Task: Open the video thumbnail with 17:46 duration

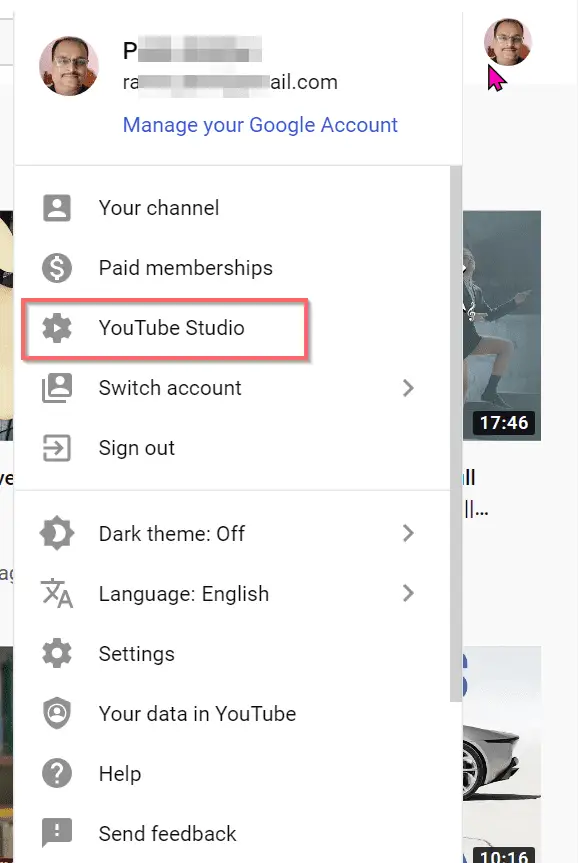Action: [502, 326]
